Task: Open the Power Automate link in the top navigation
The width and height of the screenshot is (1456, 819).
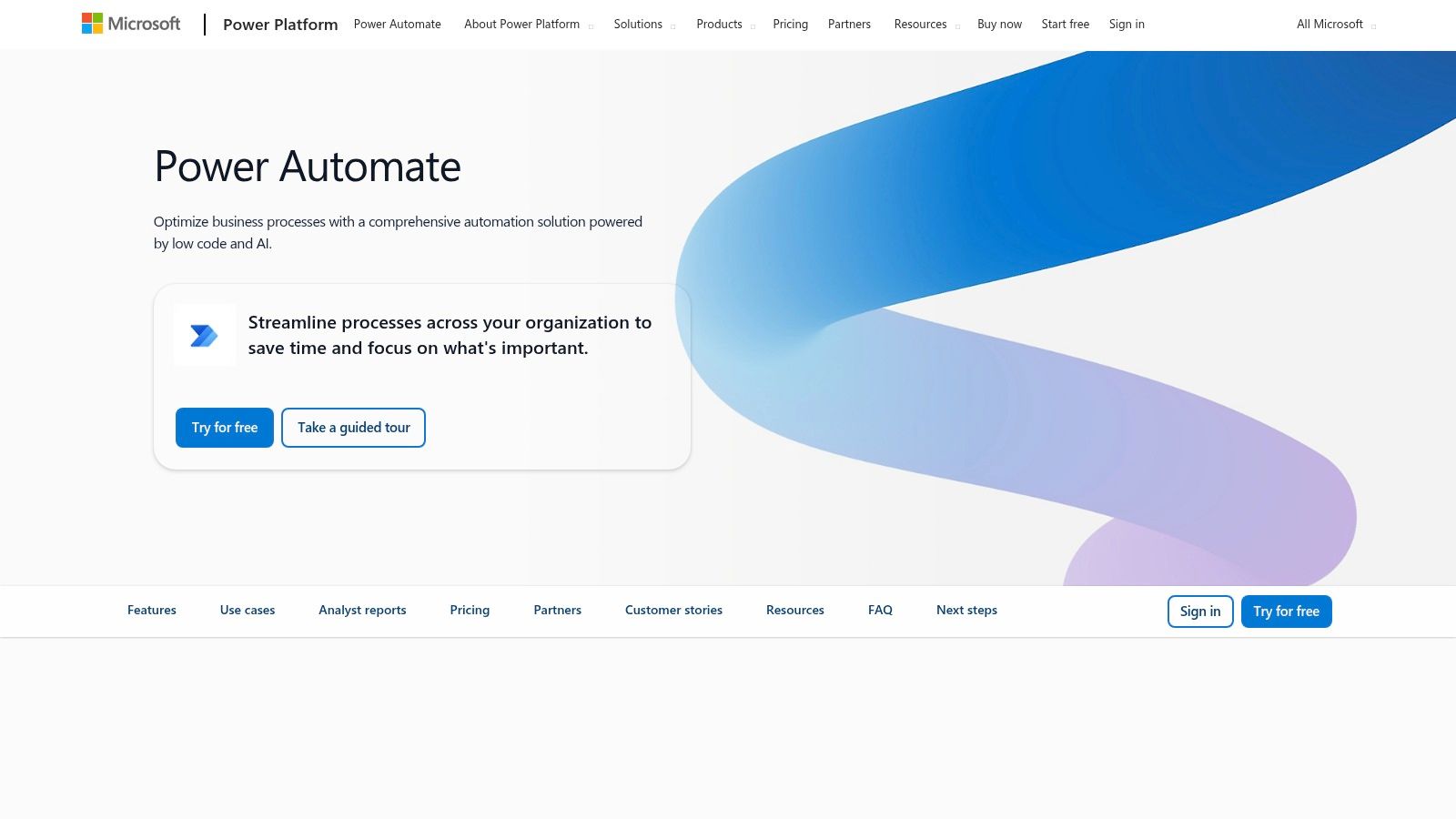Action: (397, 25)
